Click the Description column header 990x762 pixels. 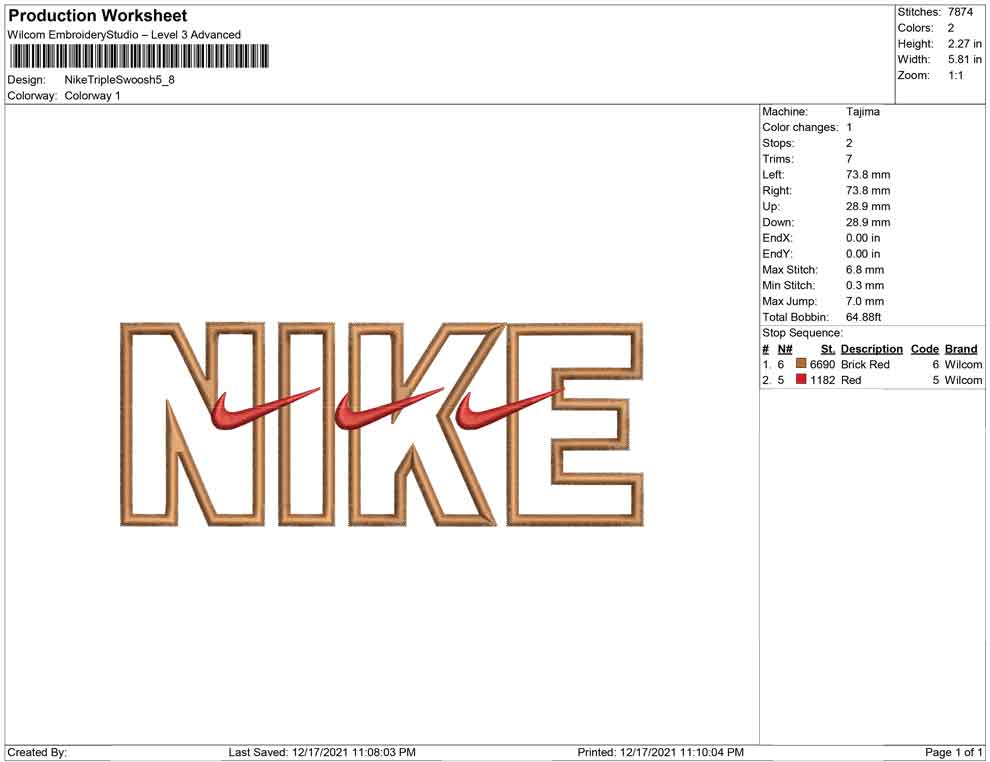[871, 349]
